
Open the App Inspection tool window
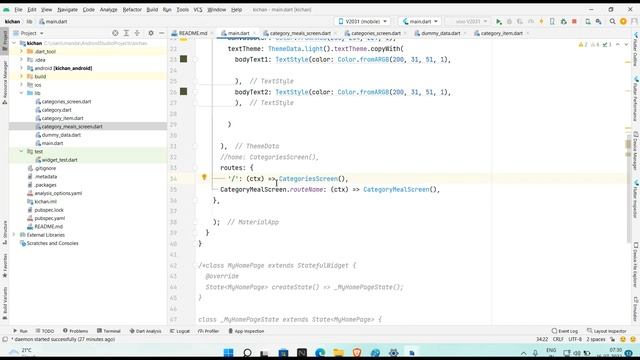pyautogui.click(x=246, y=331)
